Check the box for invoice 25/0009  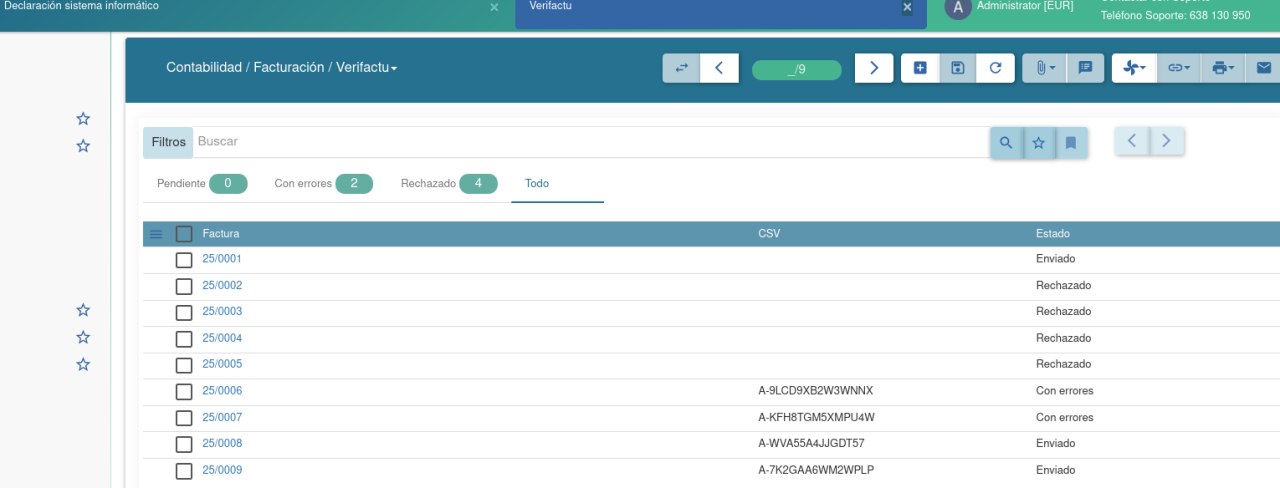[x=184, y=471]
